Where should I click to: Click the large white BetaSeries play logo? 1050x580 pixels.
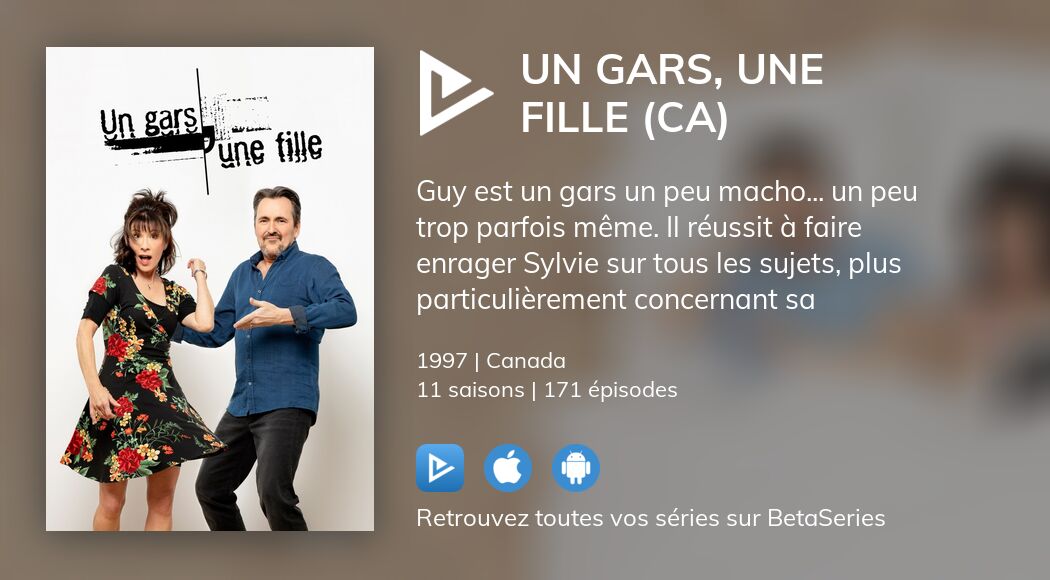pyautogui.click(x=455, y=93)
